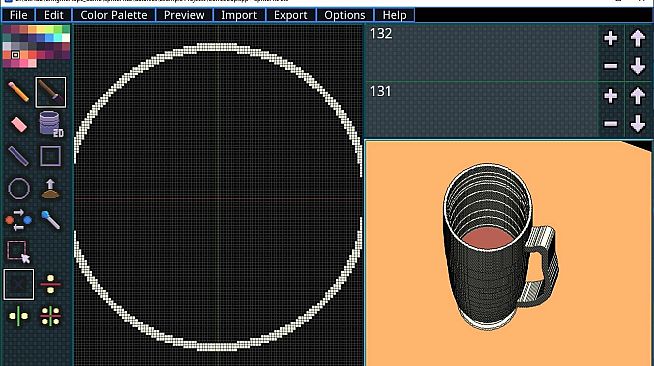Pick the currently selected marked palette swatch
654x366 pixels.
(x=15, y=55)
